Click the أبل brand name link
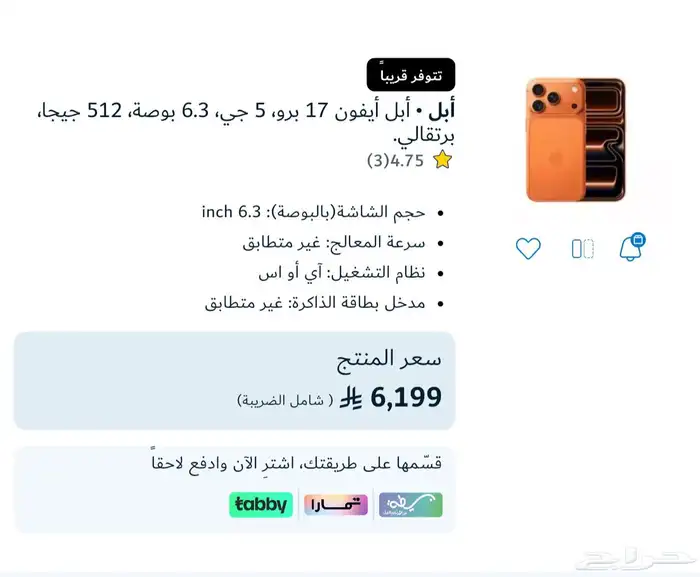Viewport: 700px width, 577px height. (441, 111)
